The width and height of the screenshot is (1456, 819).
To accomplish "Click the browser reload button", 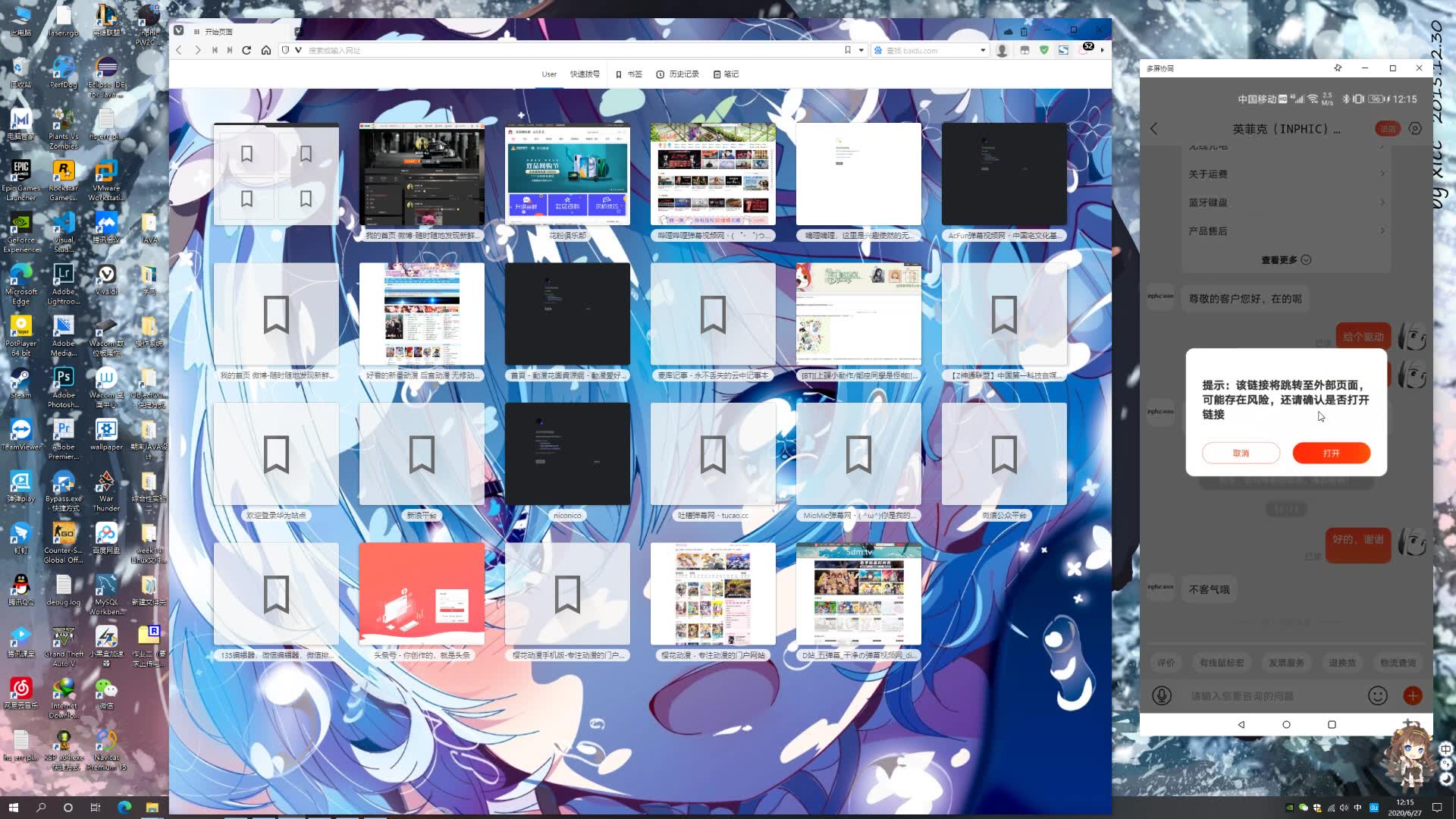I will [x=246, y=50].
